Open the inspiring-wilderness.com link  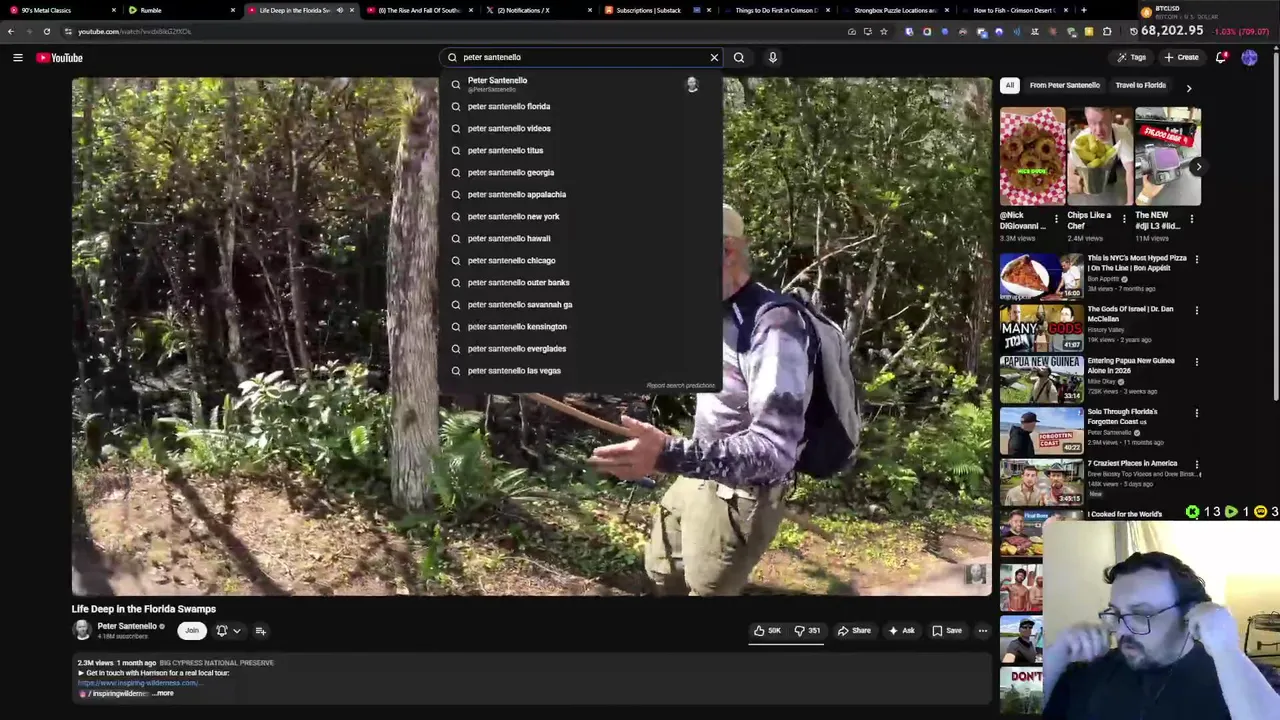pos(138,683)
